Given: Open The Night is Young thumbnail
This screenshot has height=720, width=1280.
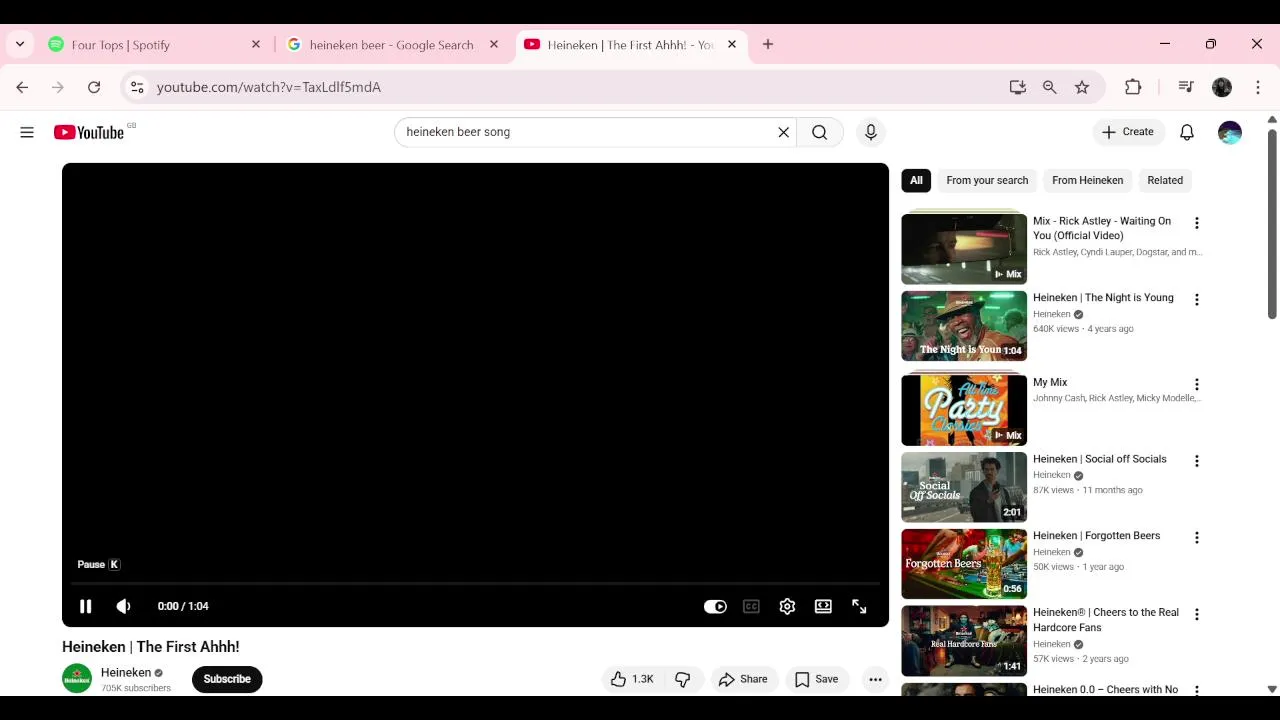Looking at the screenshot, I should click(964, 326).
